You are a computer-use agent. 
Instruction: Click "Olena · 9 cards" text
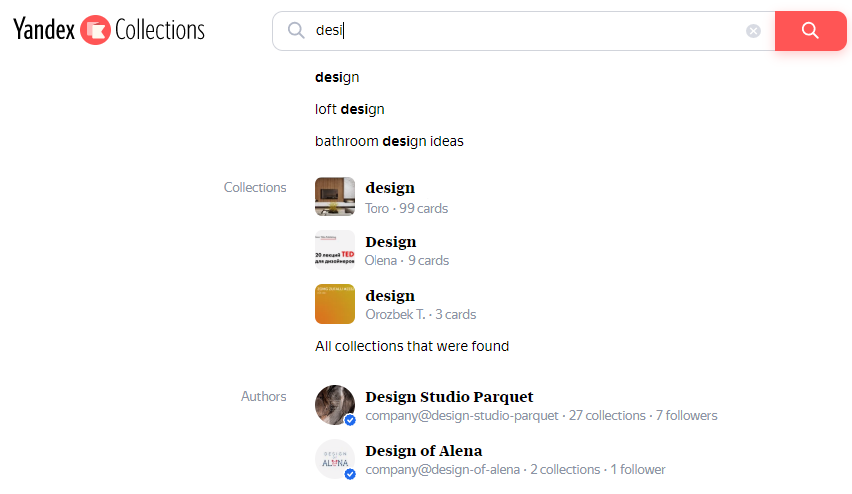(406, 261)
